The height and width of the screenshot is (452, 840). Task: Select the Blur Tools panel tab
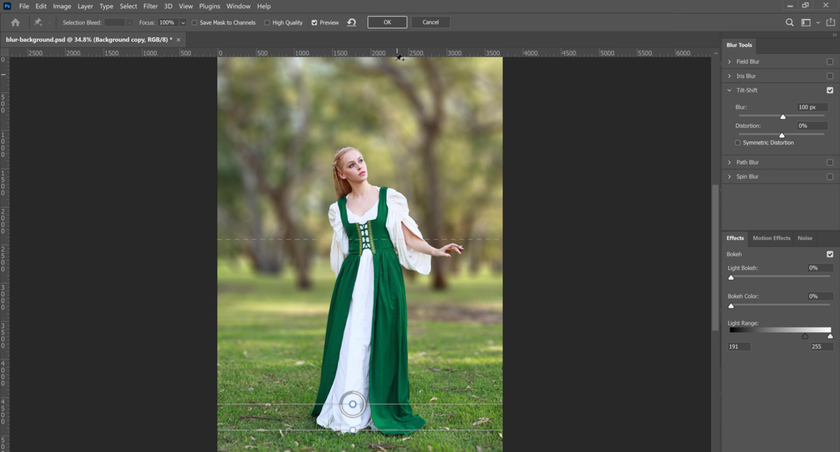tap(739, 45)
